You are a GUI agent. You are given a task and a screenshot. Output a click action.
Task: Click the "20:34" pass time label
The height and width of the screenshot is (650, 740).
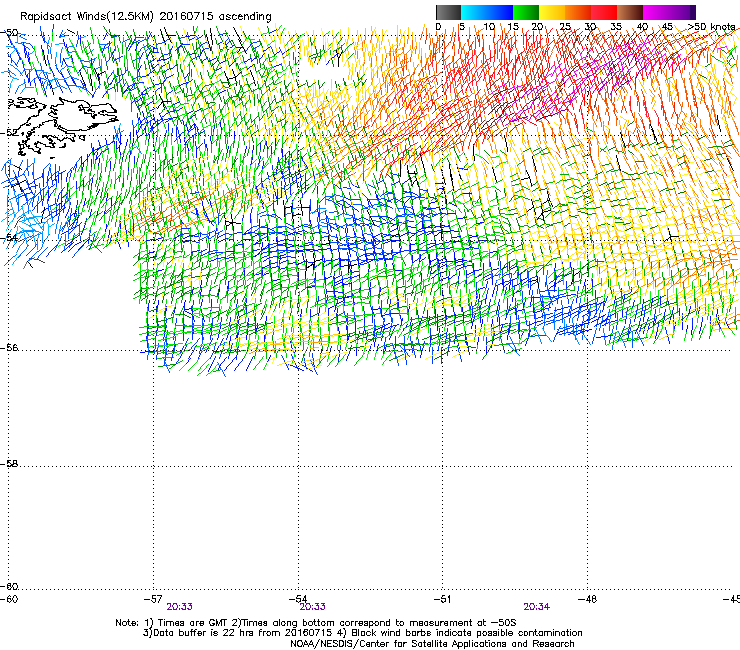pyautogui.click(x=537, y=607)
